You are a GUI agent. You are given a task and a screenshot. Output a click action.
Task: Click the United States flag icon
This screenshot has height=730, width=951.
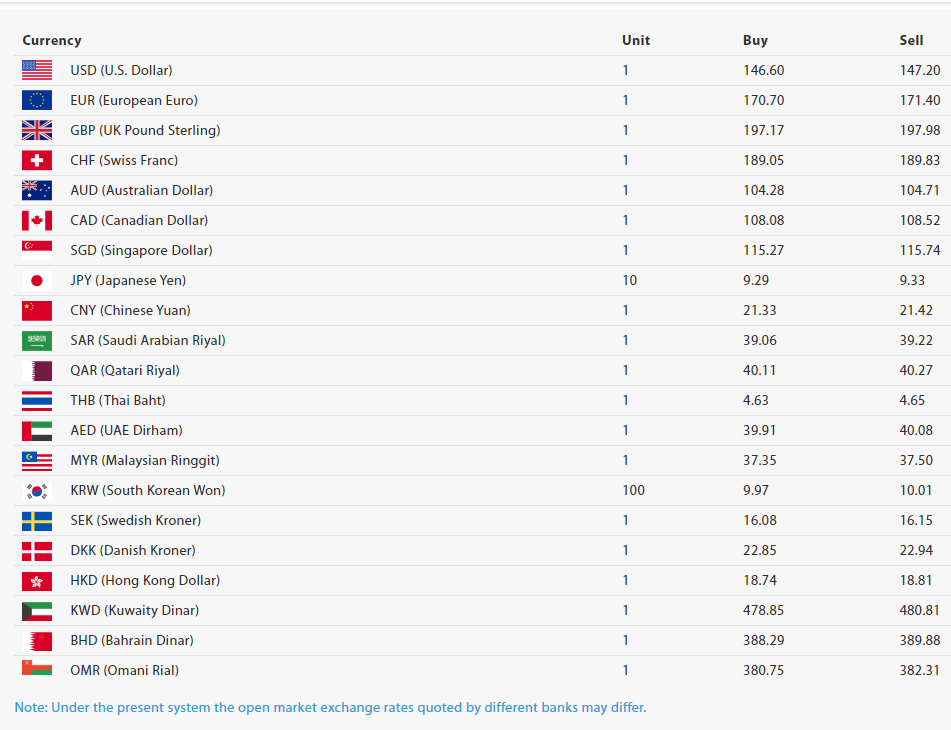click(x=37, y=70)
